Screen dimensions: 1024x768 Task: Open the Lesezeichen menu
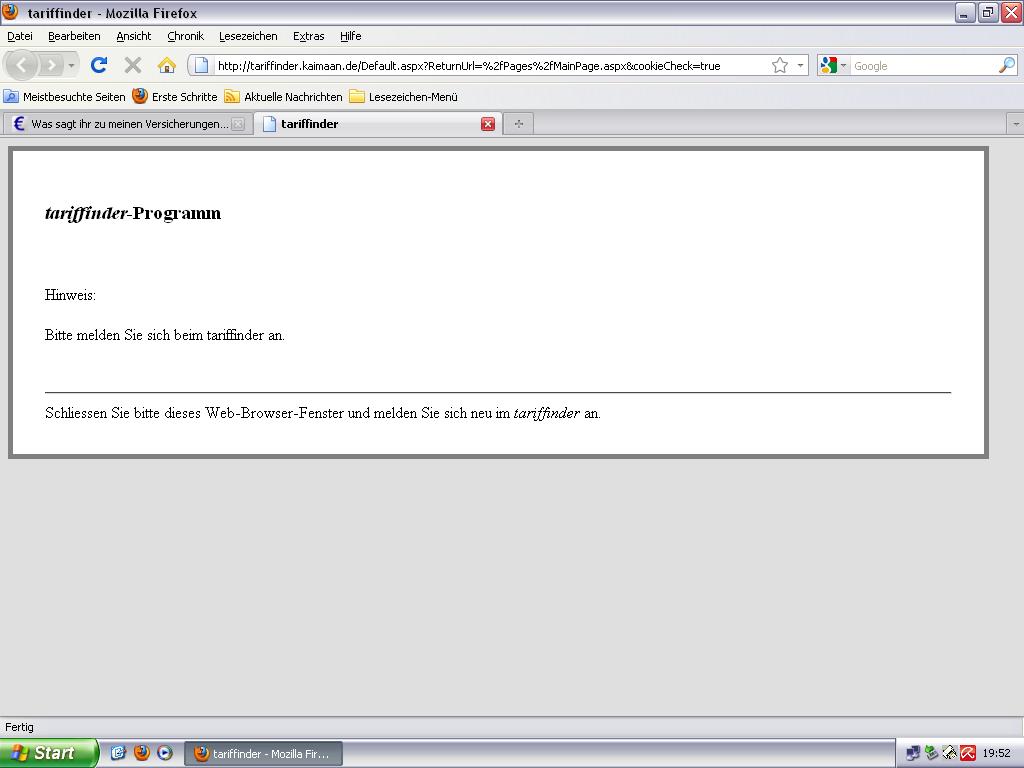tap(248, 36)
